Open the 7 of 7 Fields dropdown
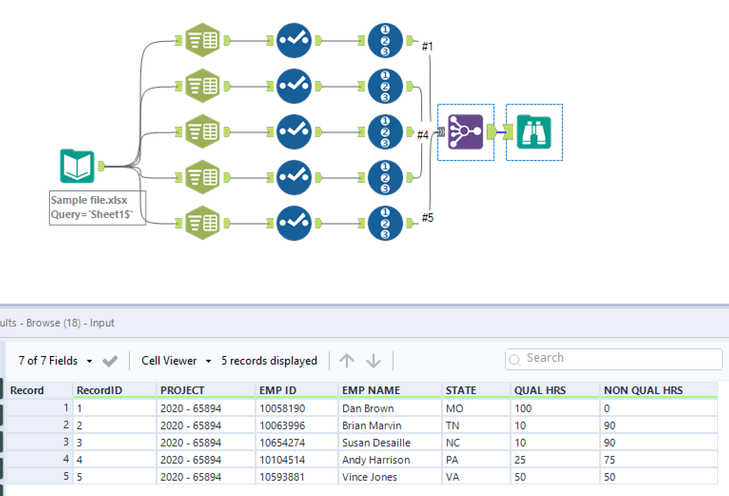729x496 pixels. tap(55, 361)
